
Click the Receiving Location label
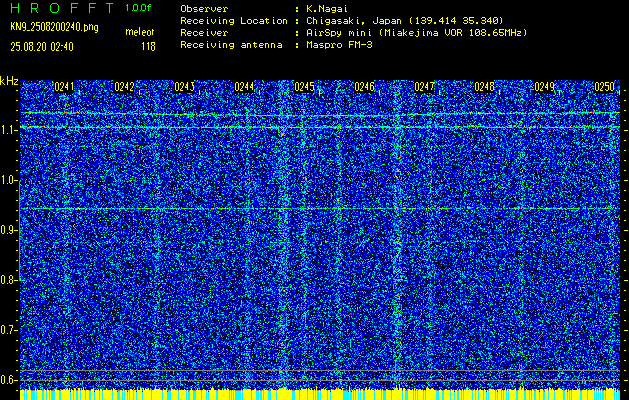[x=234, y=20]
